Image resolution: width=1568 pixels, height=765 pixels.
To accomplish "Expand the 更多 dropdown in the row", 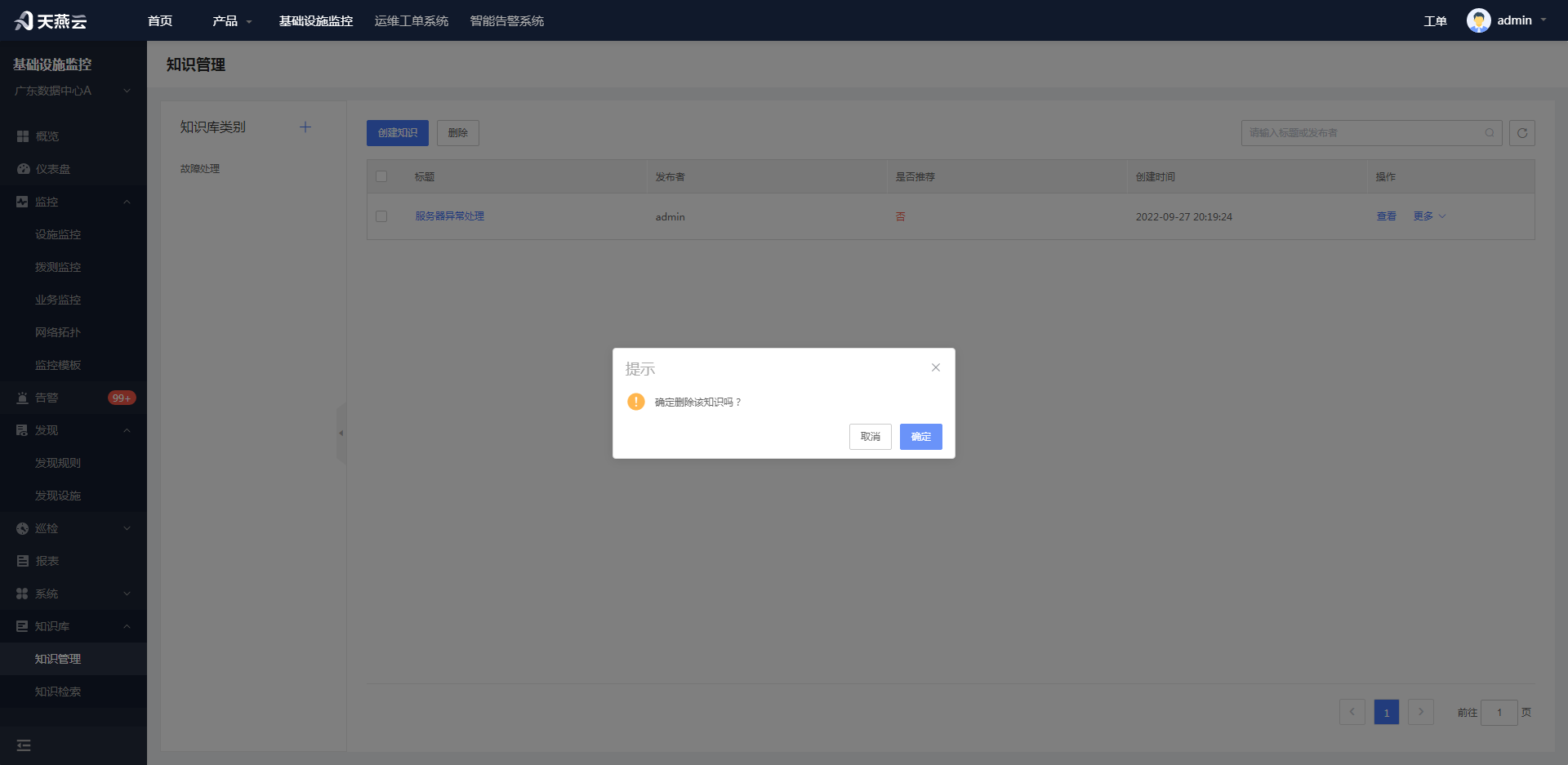I will [x=1429, y=216].
